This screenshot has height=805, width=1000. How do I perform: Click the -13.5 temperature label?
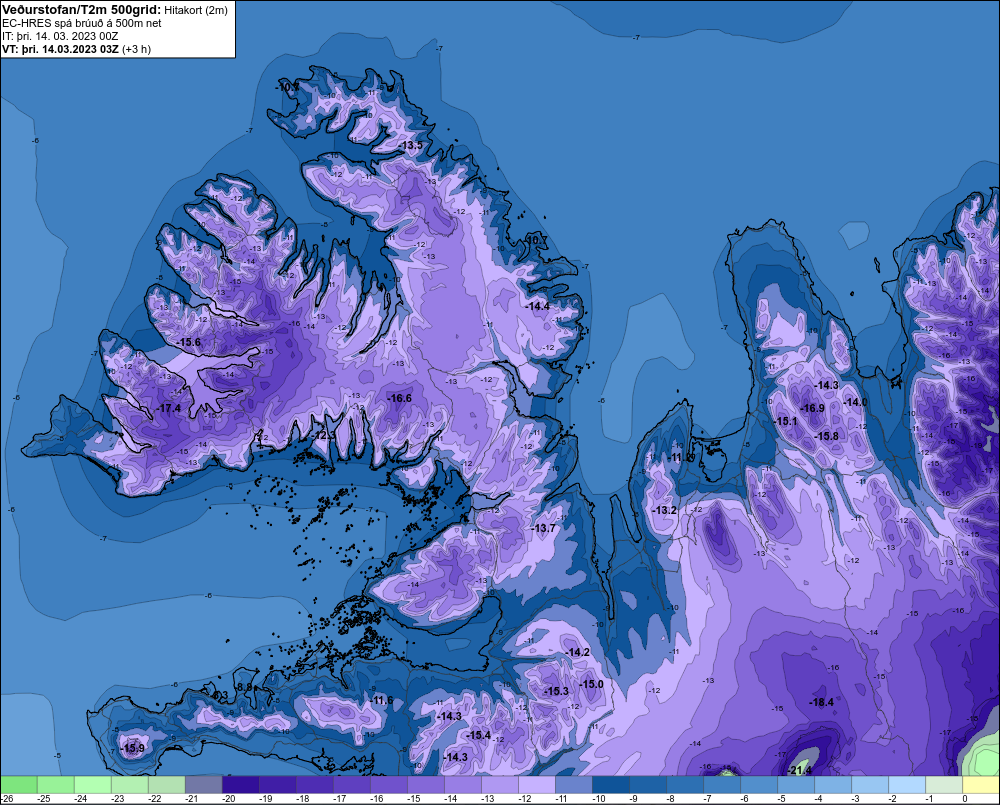pos(411,145)
